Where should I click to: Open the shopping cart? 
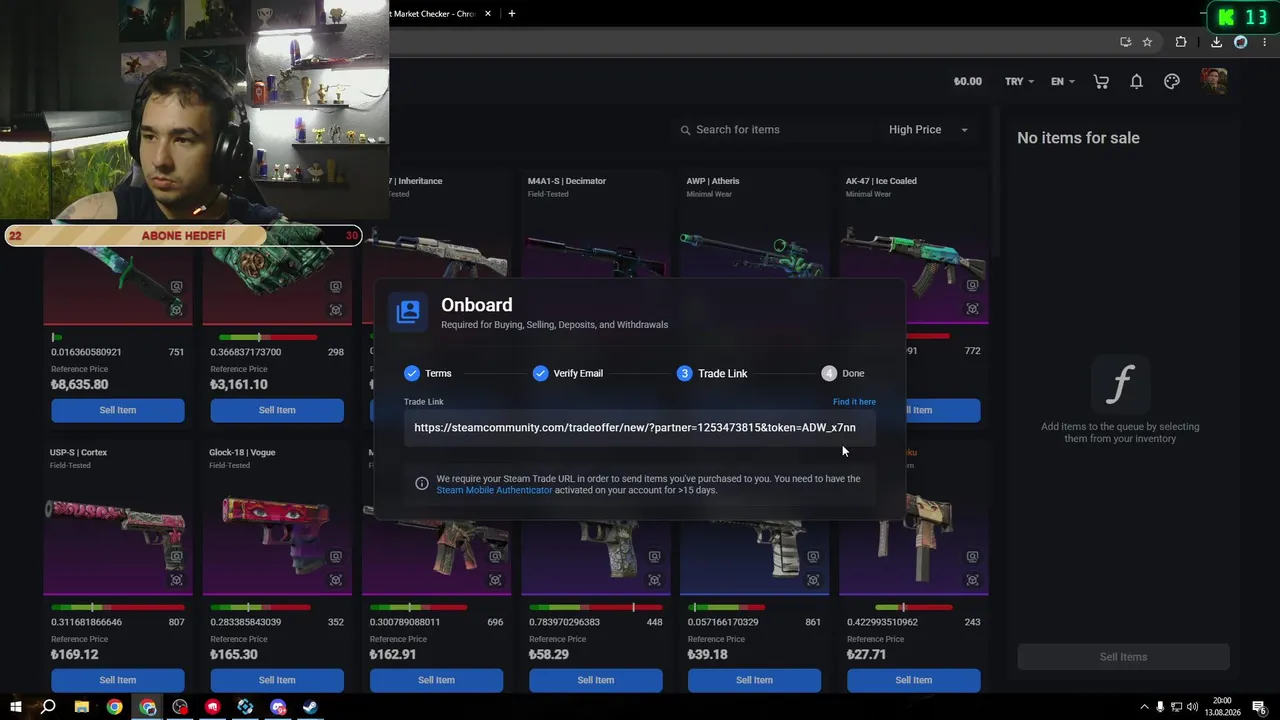coord(1101,82)
